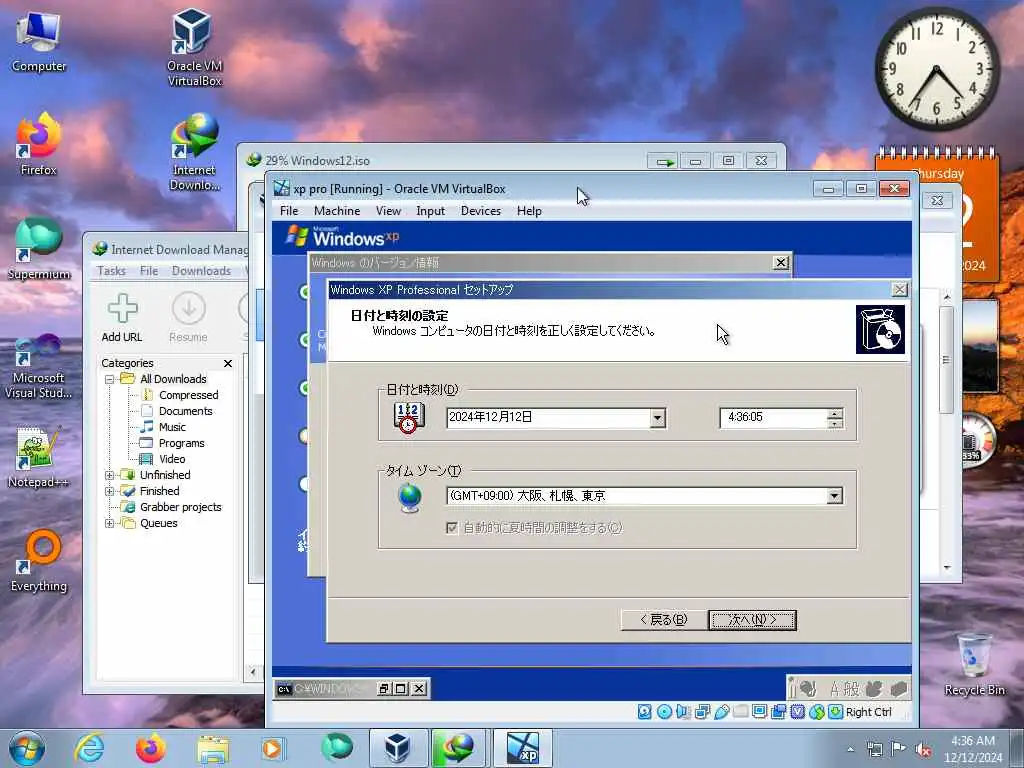Click the CPU virtualization V icon in status bar

coord(797,712)
